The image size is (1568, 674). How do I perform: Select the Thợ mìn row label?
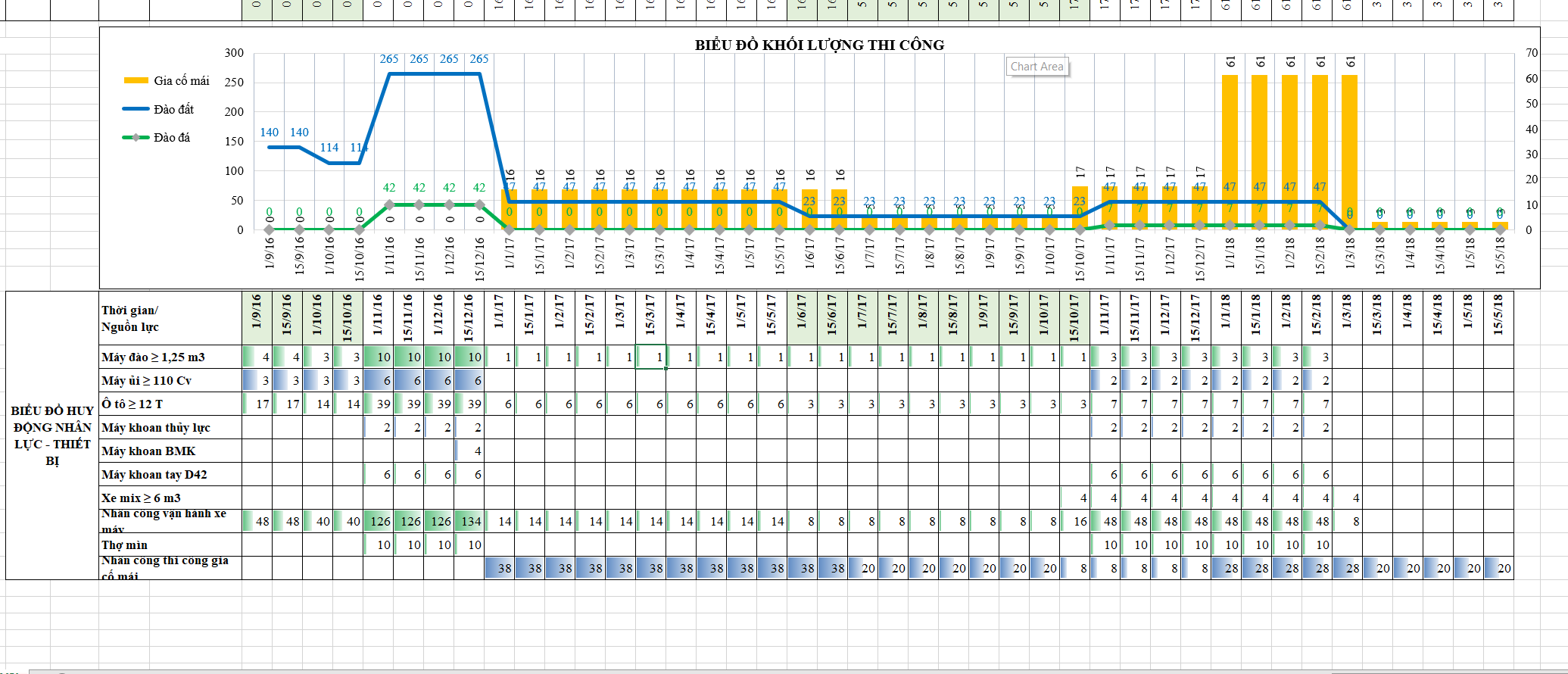(x=170, y=545)
